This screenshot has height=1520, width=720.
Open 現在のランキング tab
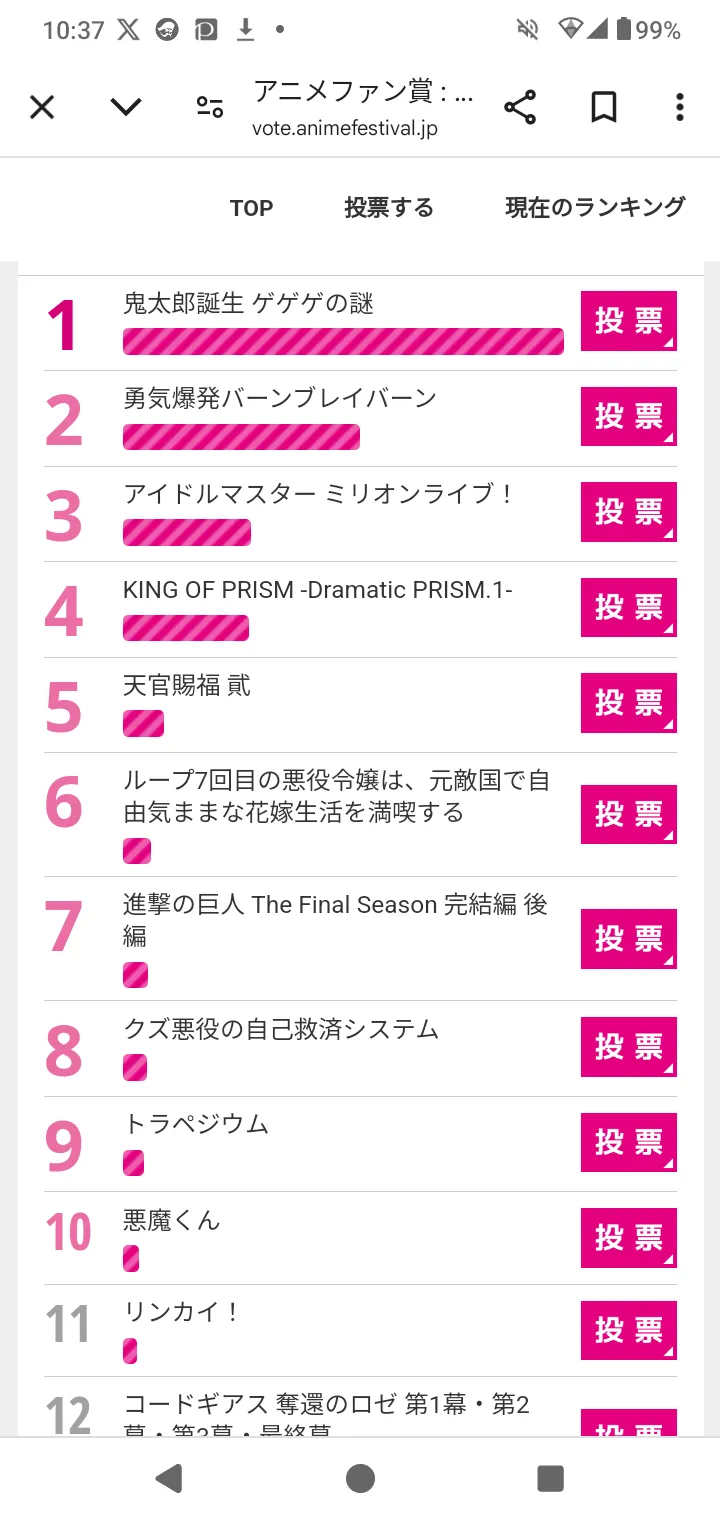coord(595,207)
